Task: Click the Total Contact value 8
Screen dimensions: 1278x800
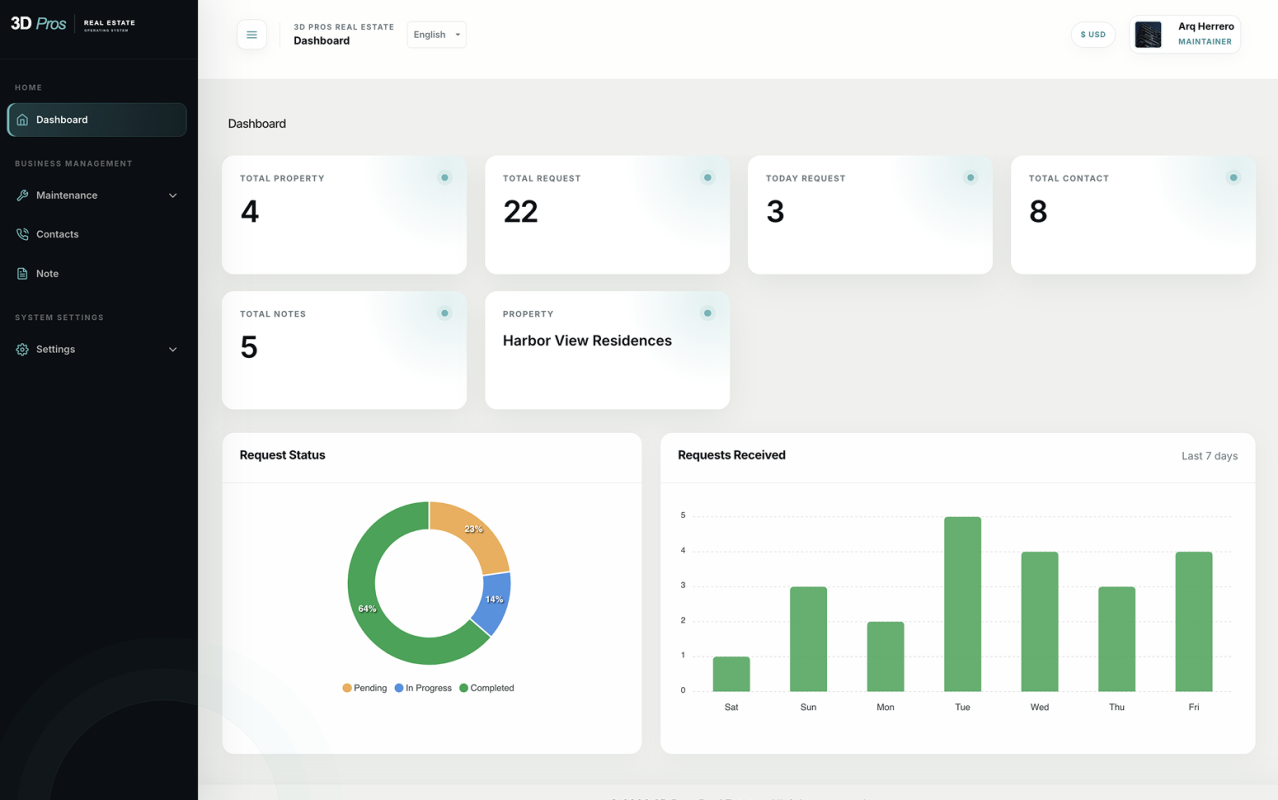Action: pyautogui.click(x=1038, y=212)
